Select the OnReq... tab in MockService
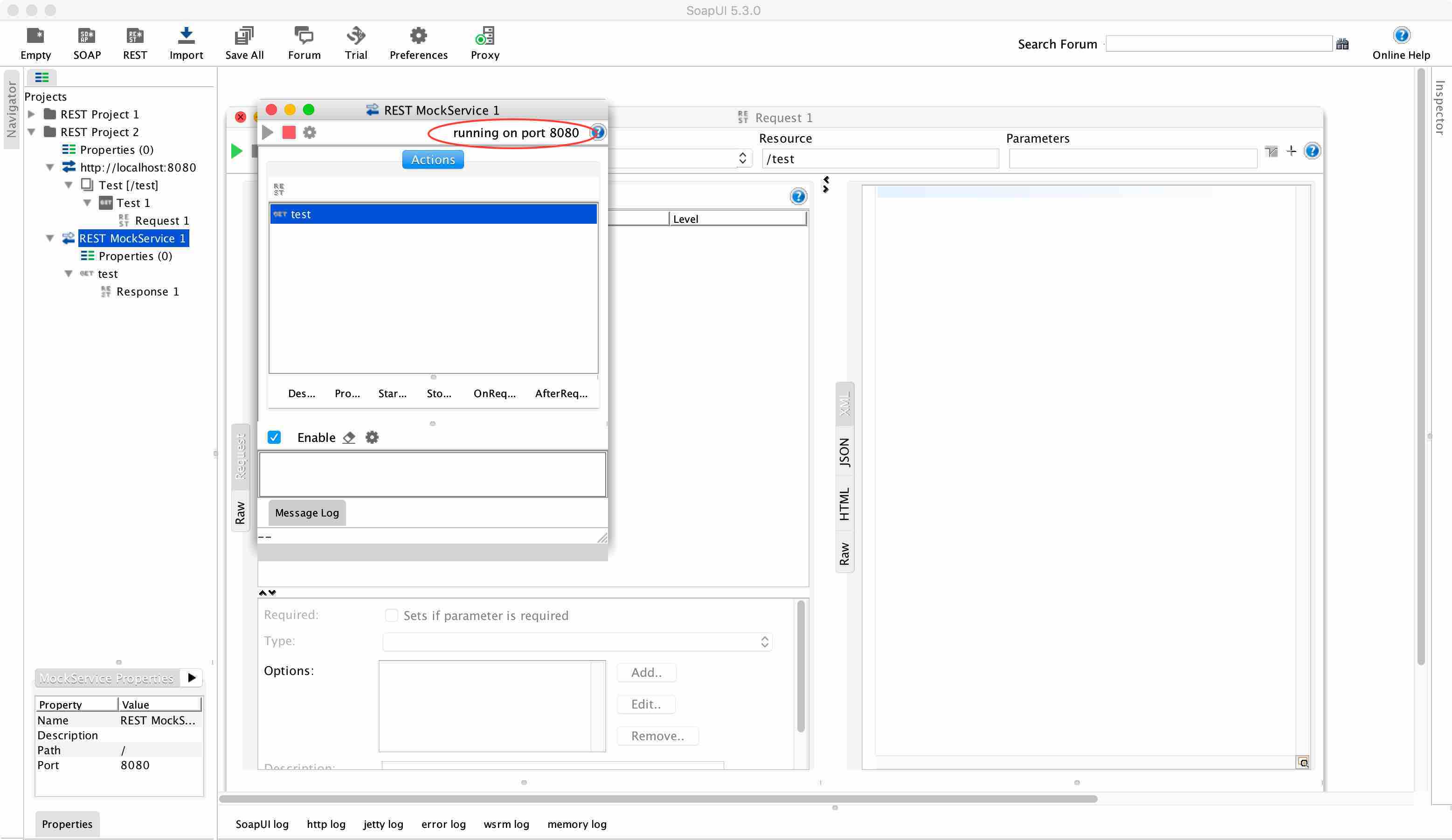Screen dimensions: 1452x840 pos(494,393)
